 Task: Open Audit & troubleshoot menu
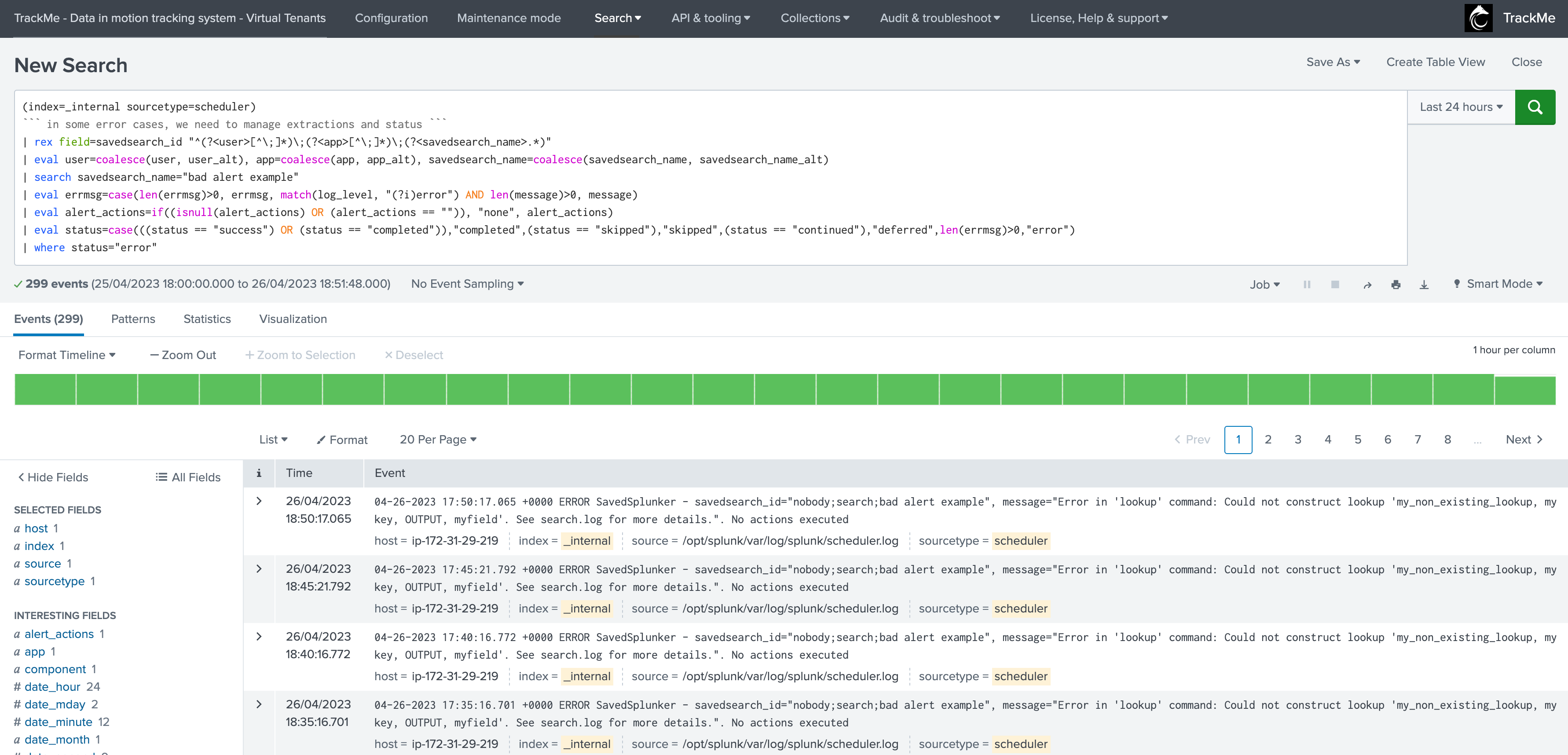click(939, 18)
